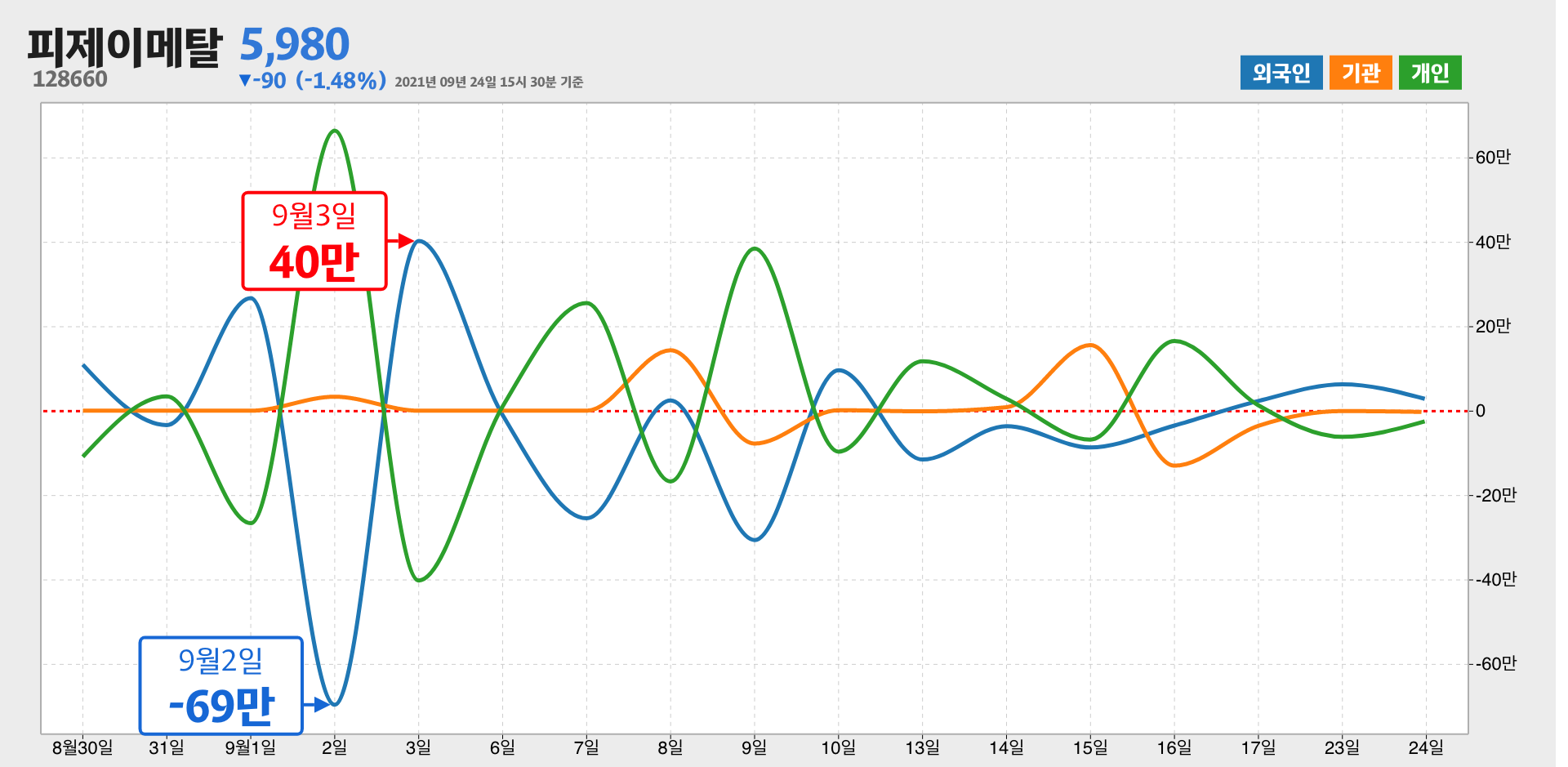Image resolution: width=1568 pixels, height=767 pixels.
Task: Click the x-axis label 23일
Action: tap(1343, 747)
